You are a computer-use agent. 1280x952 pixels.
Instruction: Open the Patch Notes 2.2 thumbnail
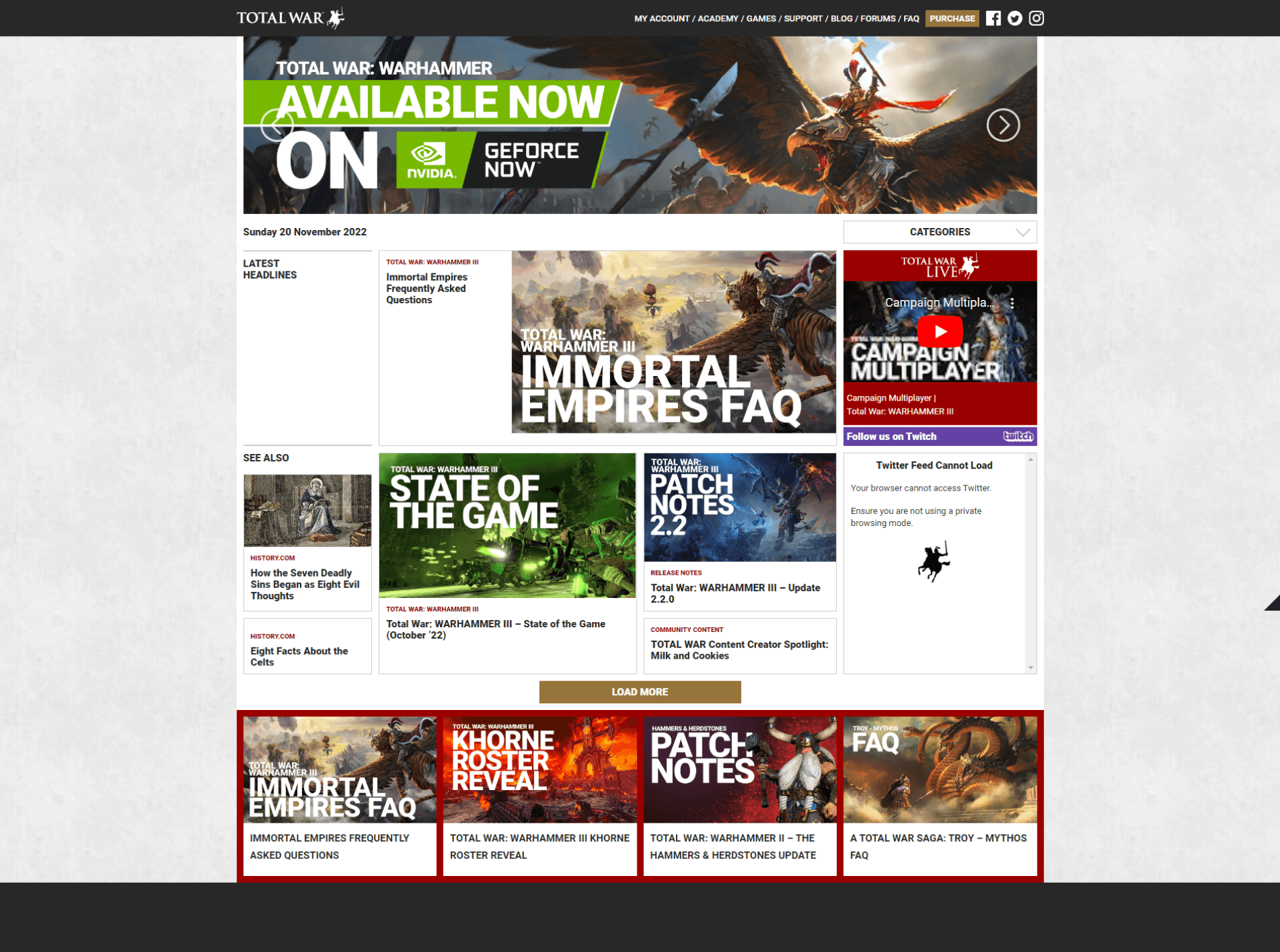coord(739,507)
